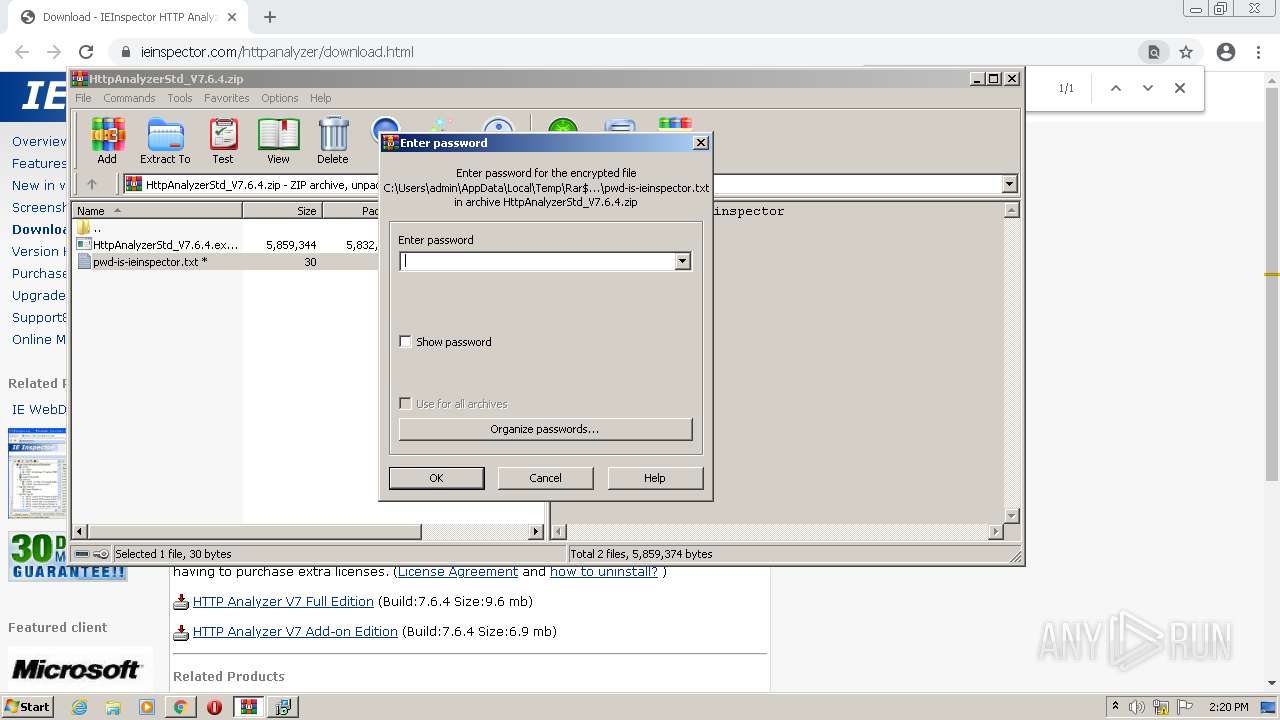Screen dimensions: 1280x720
Task: Open the Chrome three-dot menu
Action: [1258, 52]
